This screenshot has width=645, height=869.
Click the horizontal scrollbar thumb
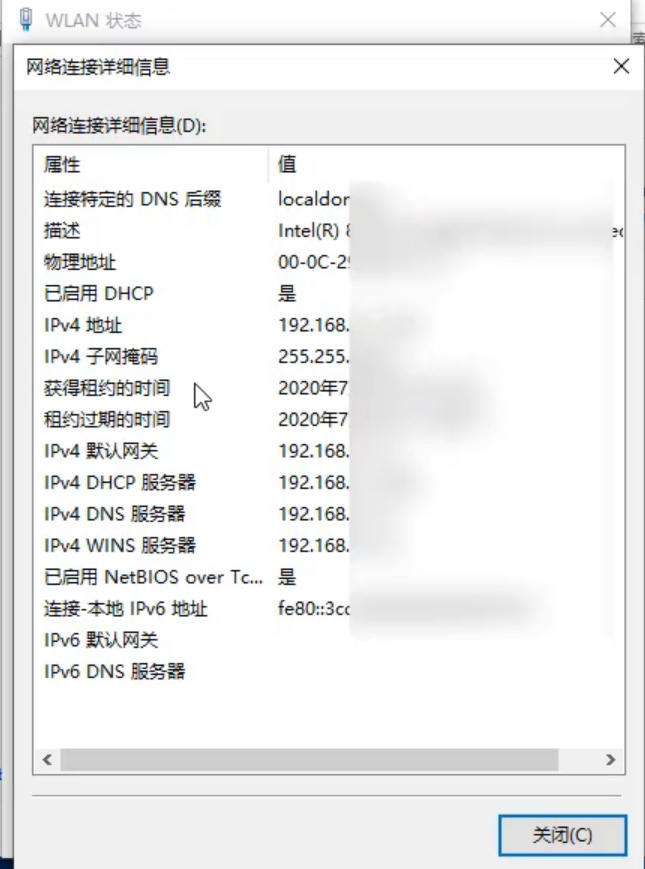(309, 759)
